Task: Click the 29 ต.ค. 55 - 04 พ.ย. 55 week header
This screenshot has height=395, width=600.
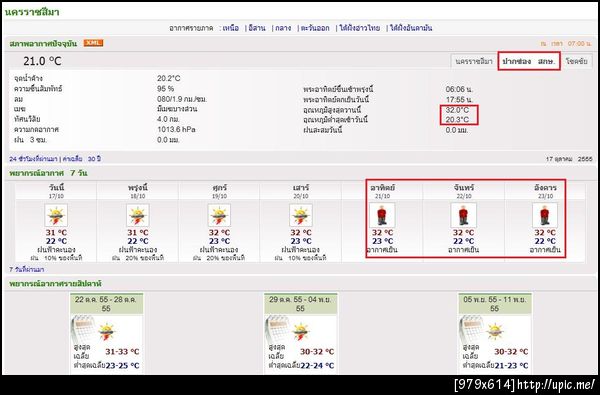Action: pyautogui.click(x=300, y=304)
